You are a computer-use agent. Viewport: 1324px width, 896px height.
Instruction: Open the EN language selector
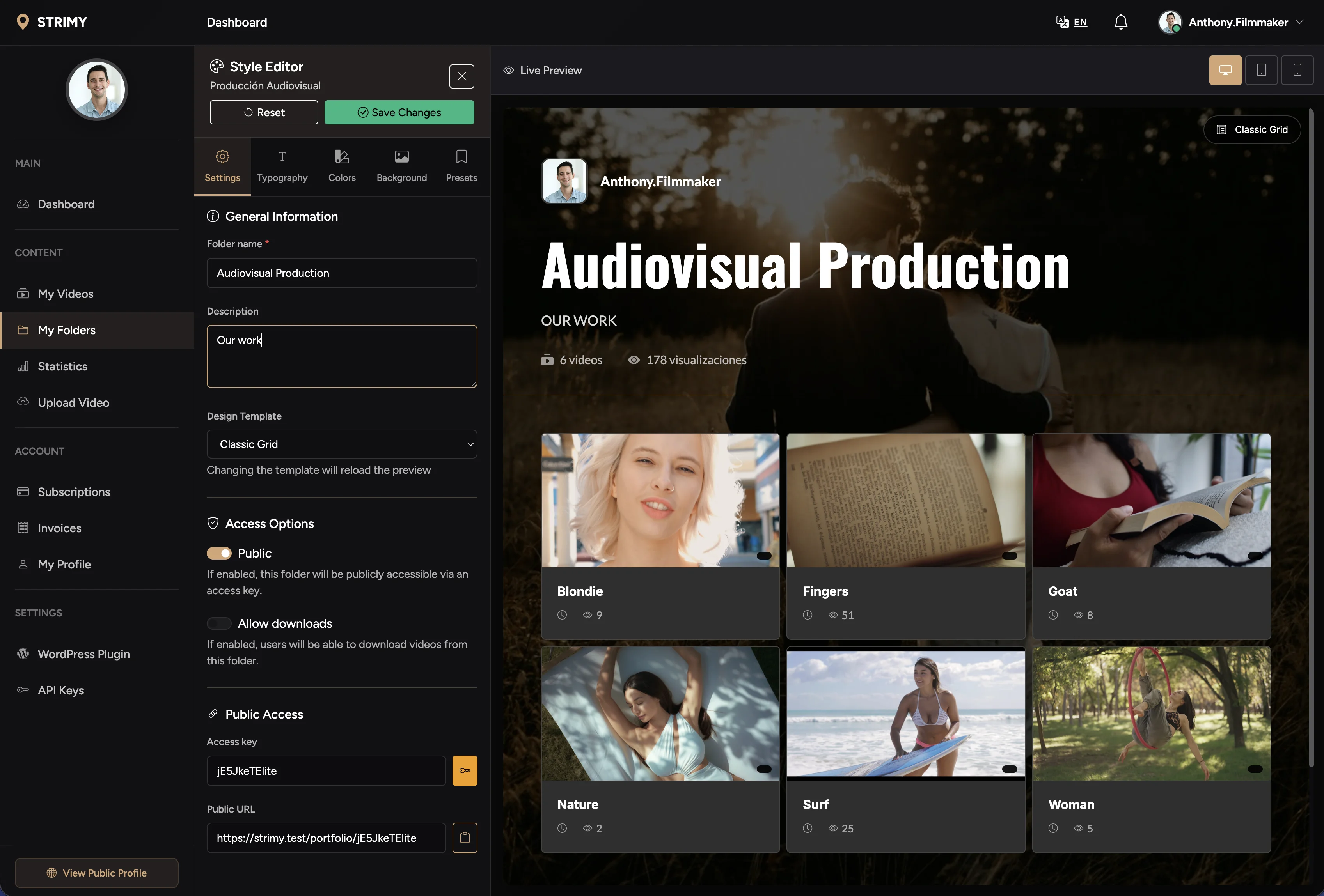point(1072,21)
